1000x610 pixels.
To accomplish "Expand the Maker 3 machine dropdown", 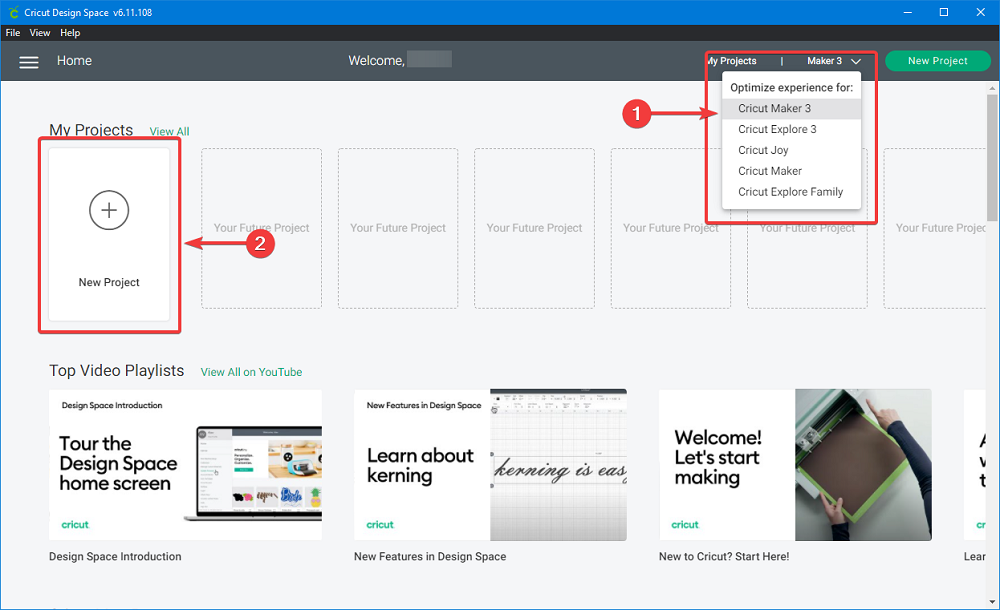I will 834,61.
